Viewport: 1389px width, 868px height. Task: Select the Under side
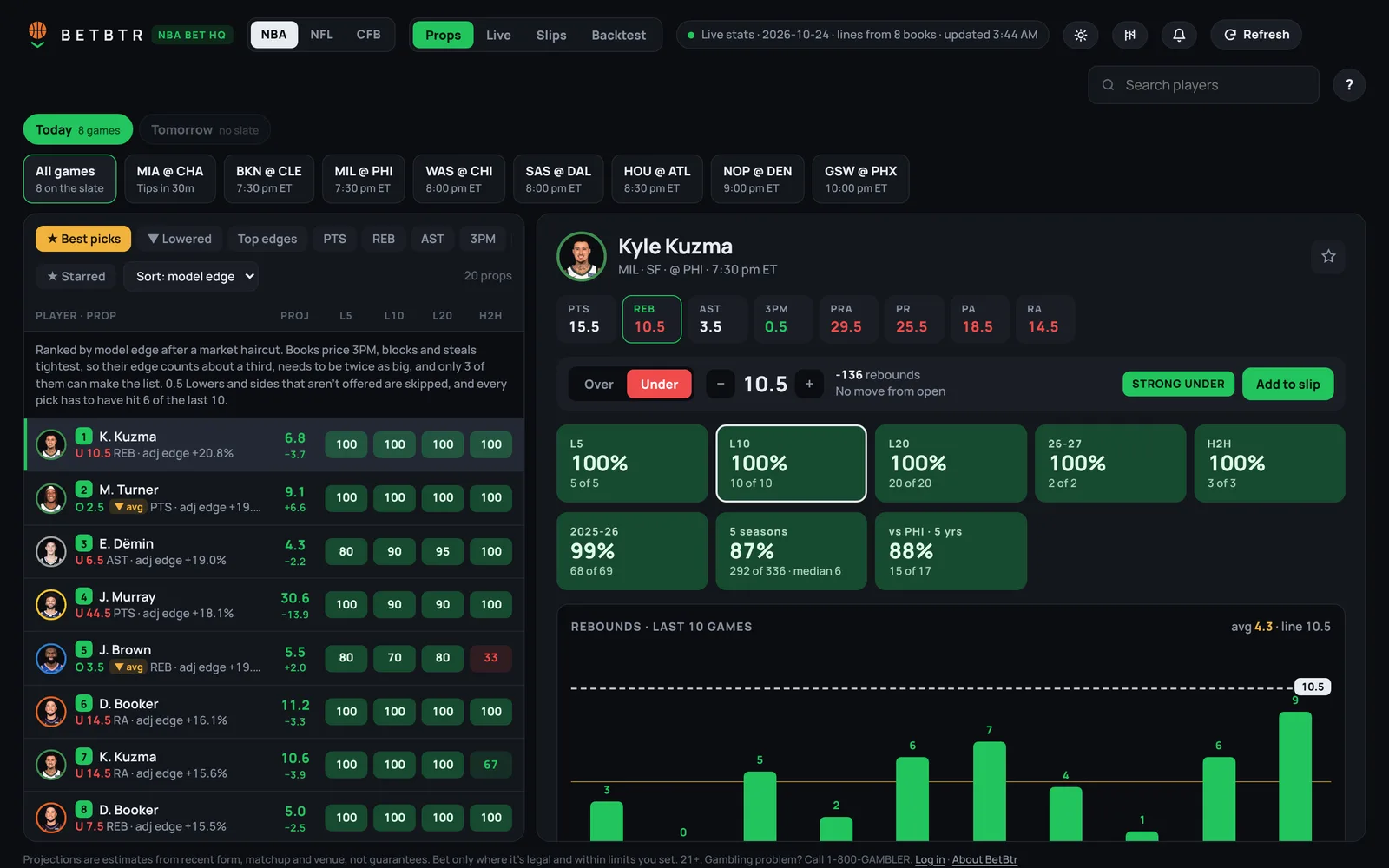[x=659, y=385]
